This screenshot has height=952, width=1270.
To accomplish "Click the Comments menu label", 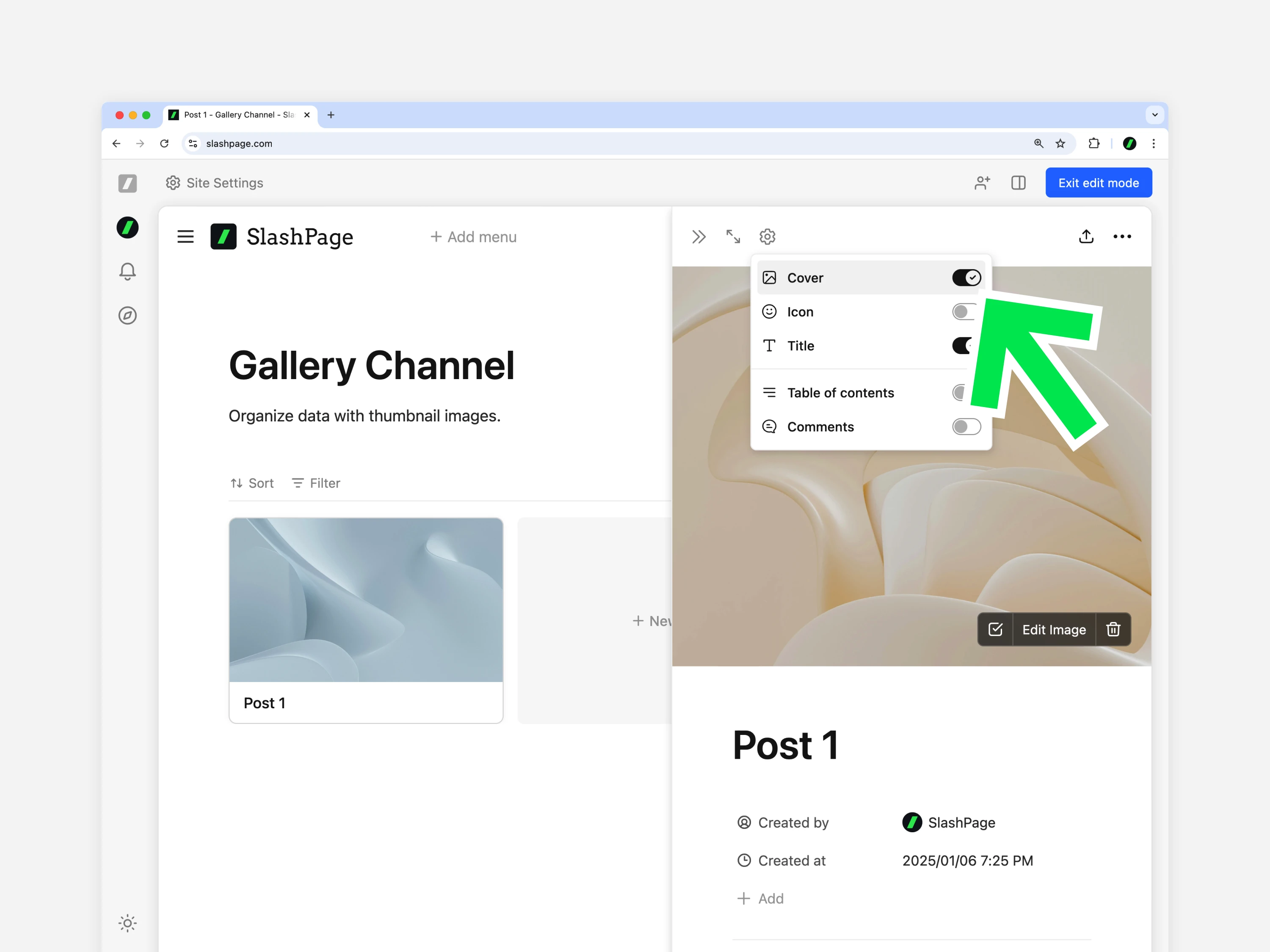I will pyautogui.click(x=820, y=426).
